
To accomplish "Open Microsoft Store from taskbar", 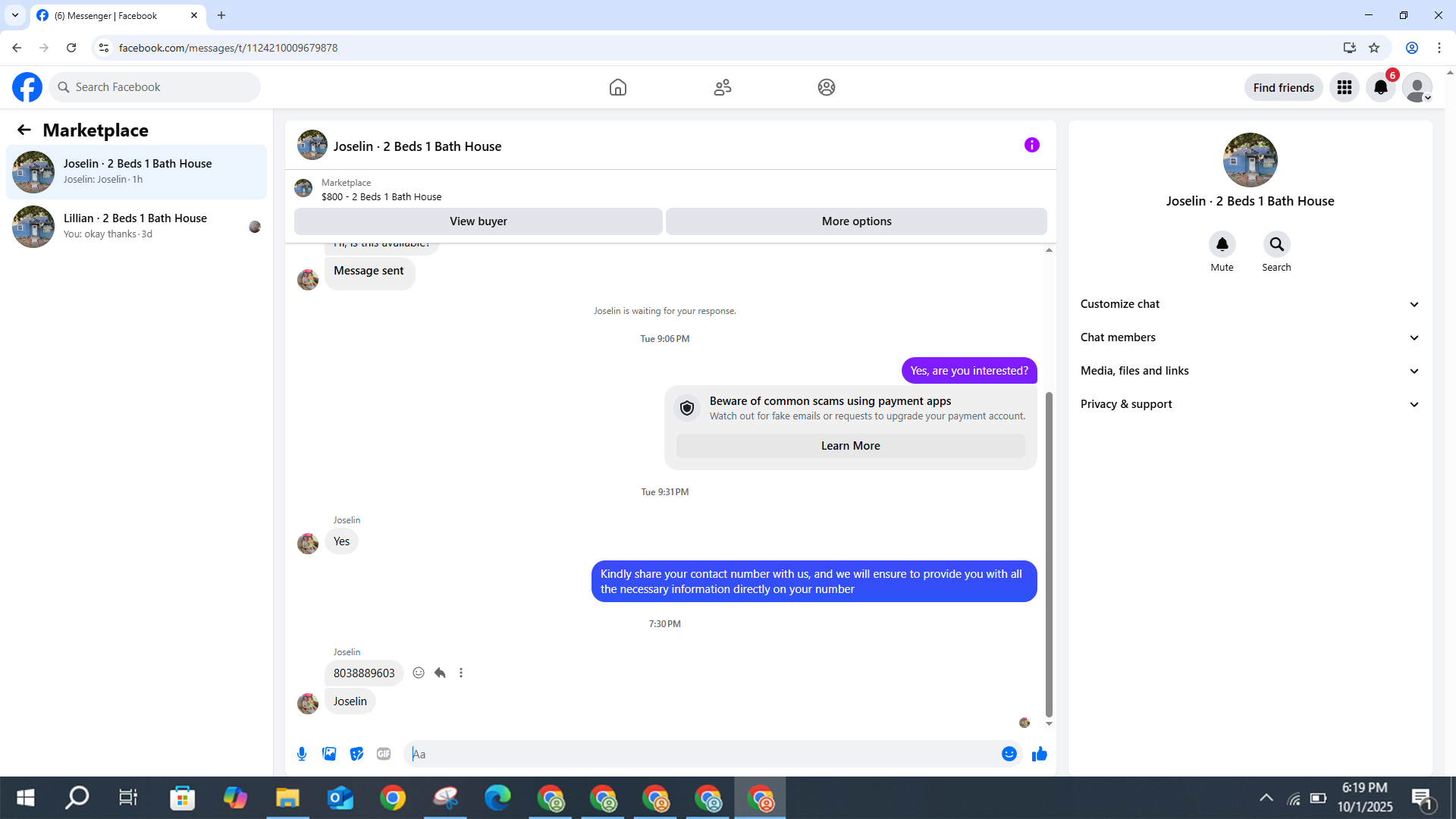I will point(183,798).
